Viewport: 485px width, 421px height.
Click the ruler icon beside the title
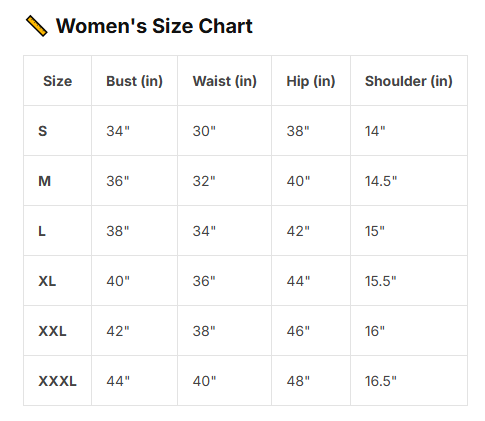point(37,26)
